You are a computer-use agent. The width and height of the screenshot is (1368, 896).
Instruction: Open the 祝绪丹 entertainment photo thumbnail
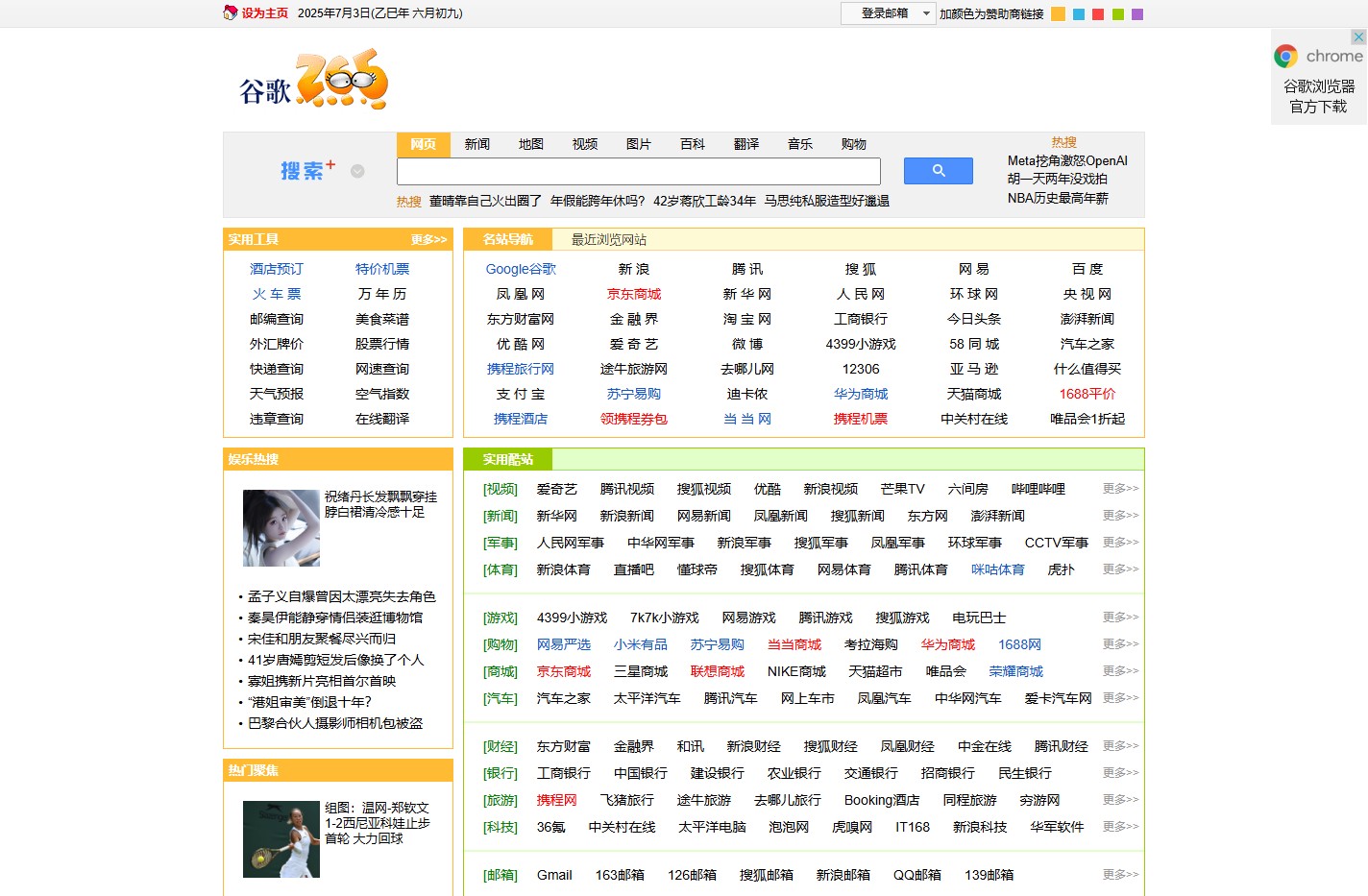coord(281,528)
